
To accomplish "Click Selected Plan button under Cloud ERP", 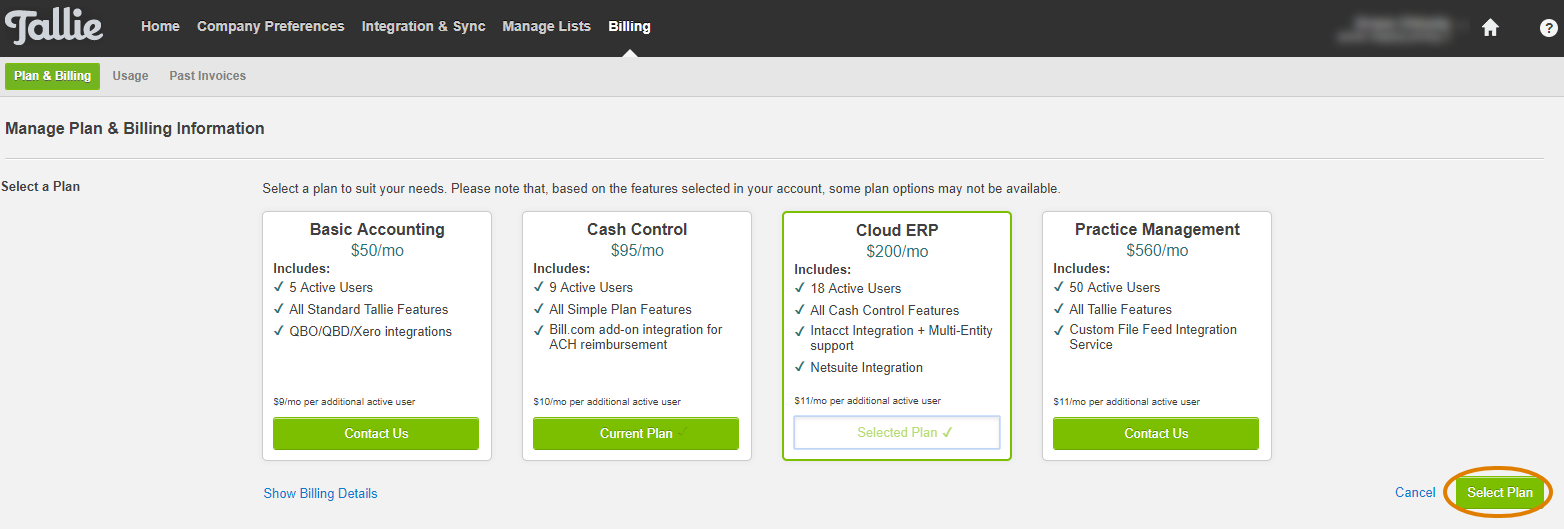I will click(x=897, y=433).
